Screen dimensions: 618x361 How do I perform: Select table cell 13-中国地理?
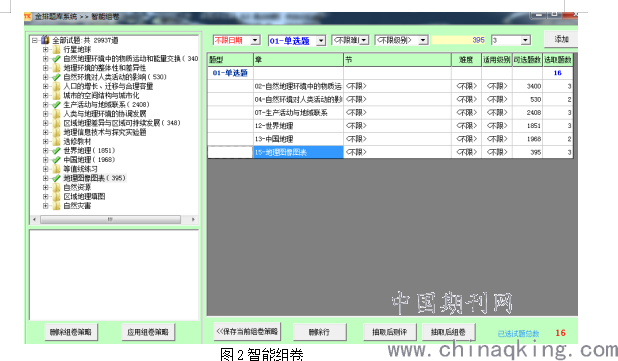pyautogui.click(x=298, y=139)
